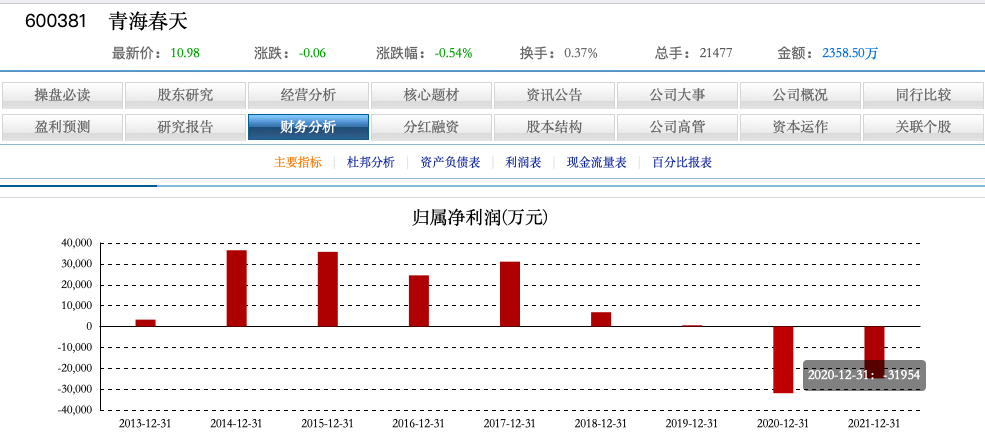Click the 2018-12-31 profit bar
This screenshot has width=985, height=447.
click(x=601, y=319)
